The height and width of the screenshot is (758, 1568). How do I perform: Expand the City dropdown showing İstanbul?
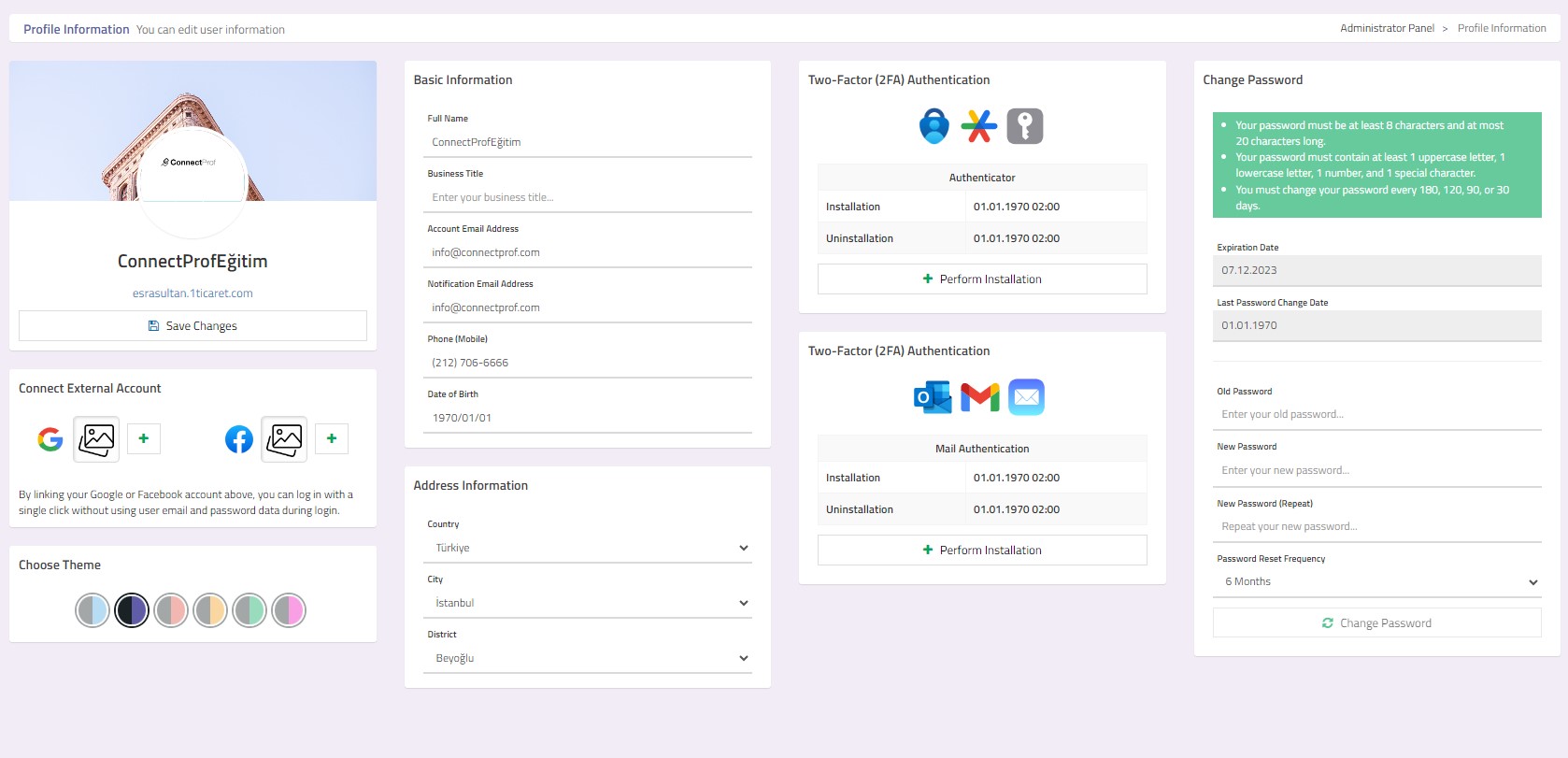click(x=588, y=604)
